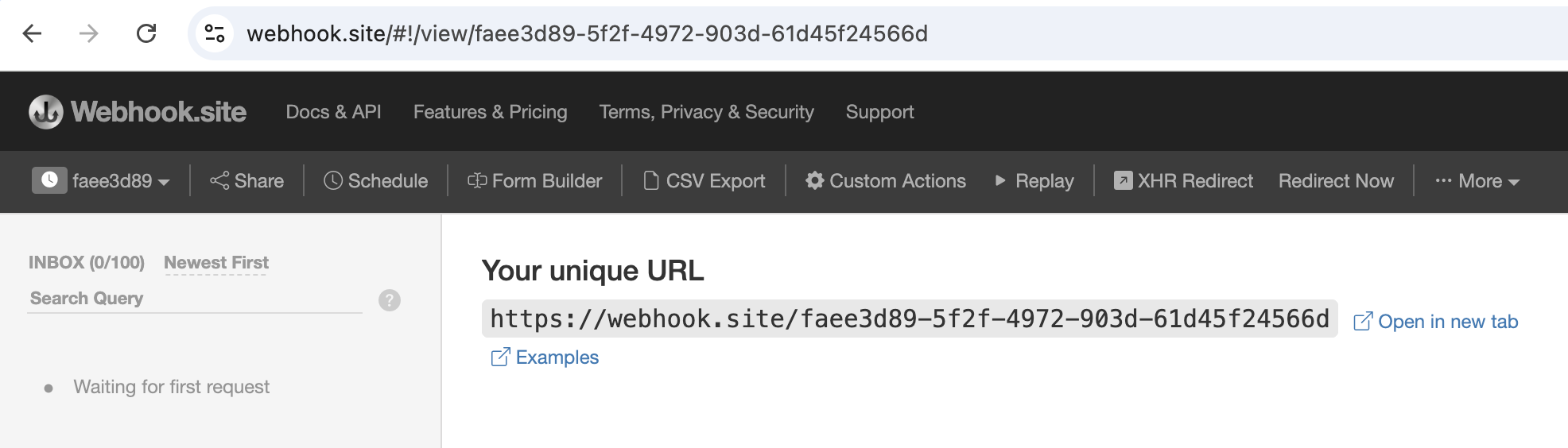Open the Schedule clock option

coord(375,181)
